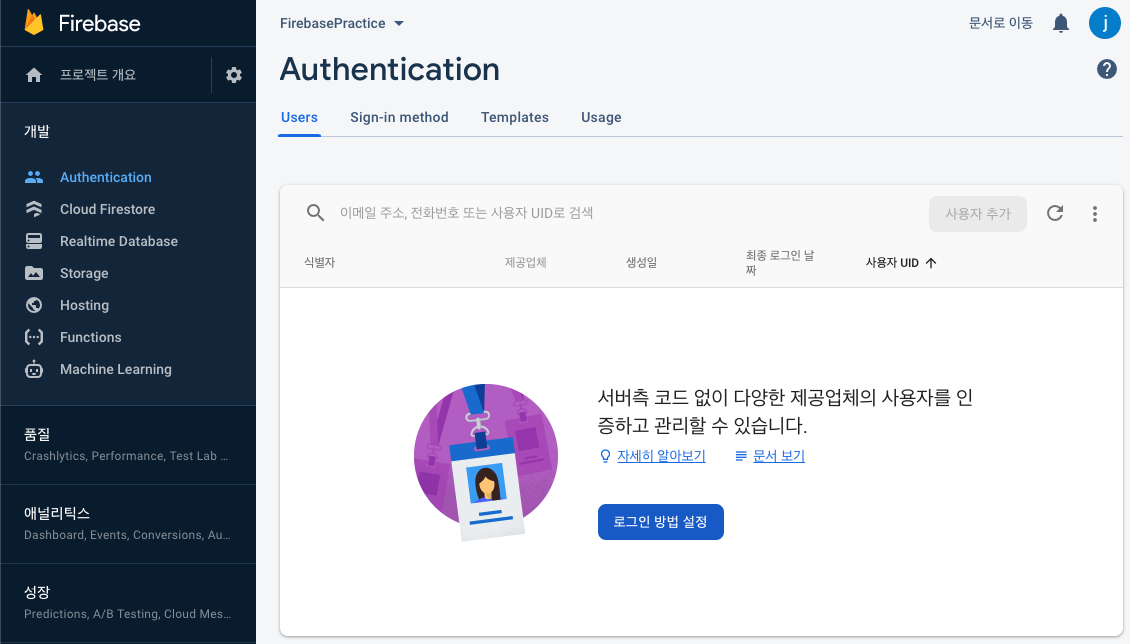Select Realtime Database in the sidebar

click(119, 241)
